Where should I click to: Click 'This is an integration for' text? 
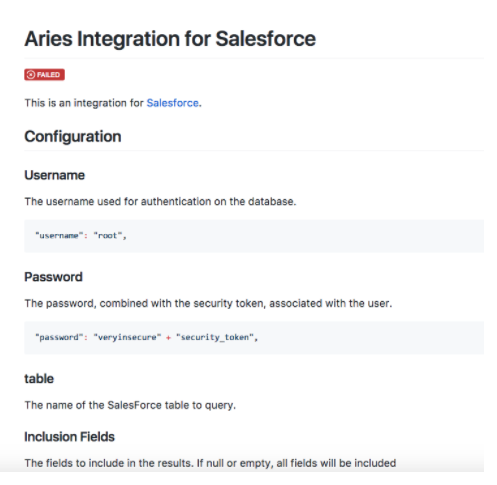pyautogui.click(x=84, y=103)
